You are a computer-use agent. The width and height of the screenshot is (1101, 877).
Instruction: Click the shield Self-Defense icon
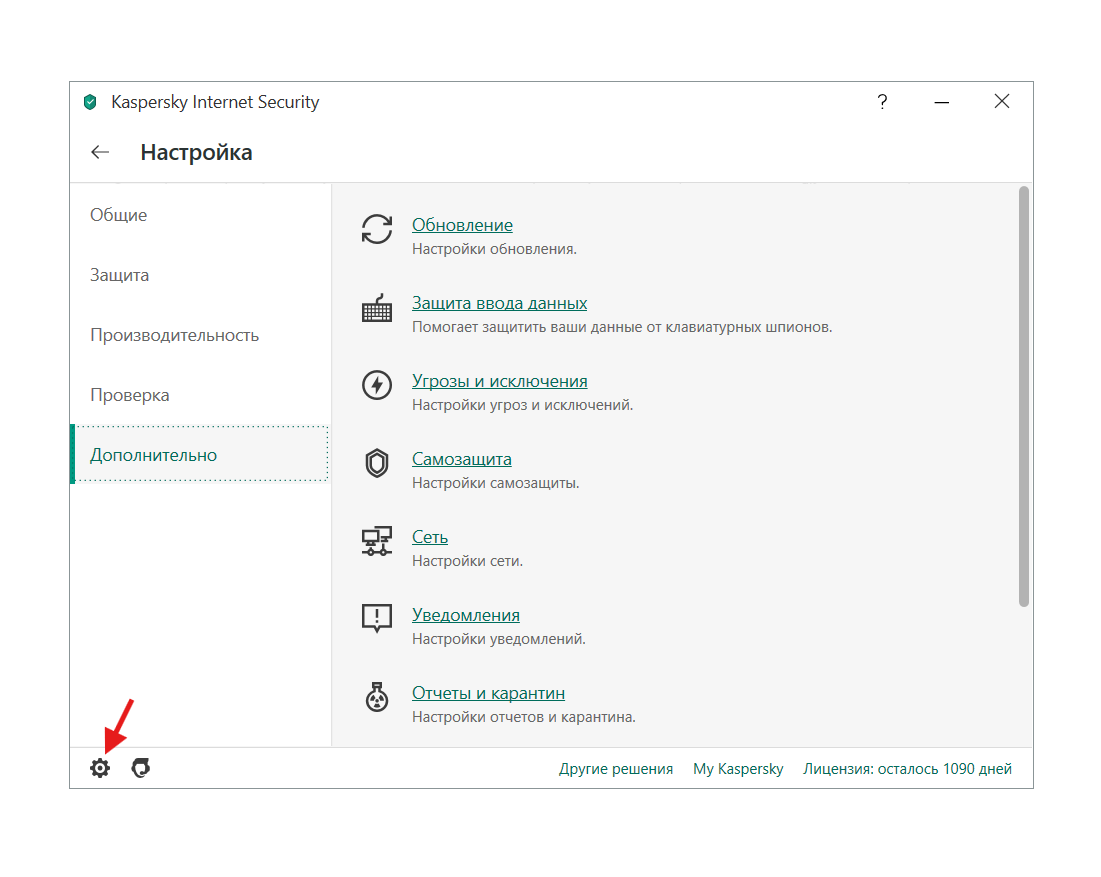point(377,463)
